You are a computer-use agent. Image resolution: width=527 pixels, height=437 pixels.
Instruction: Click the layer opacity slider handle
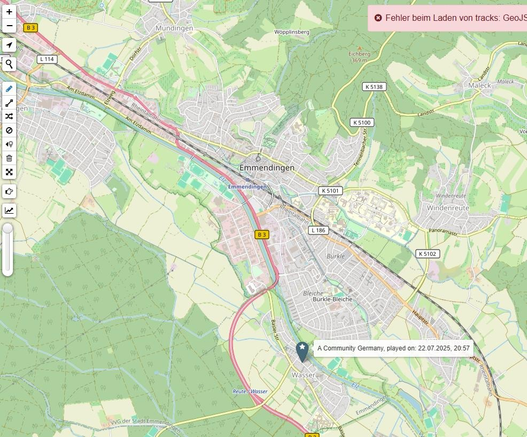(x=8, y=229)
